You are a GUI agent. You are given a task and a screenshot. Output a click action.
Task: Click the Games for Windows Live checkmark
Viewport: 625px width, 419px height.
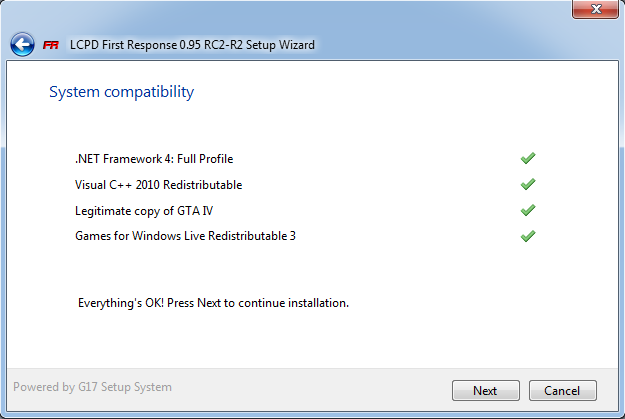528,236
